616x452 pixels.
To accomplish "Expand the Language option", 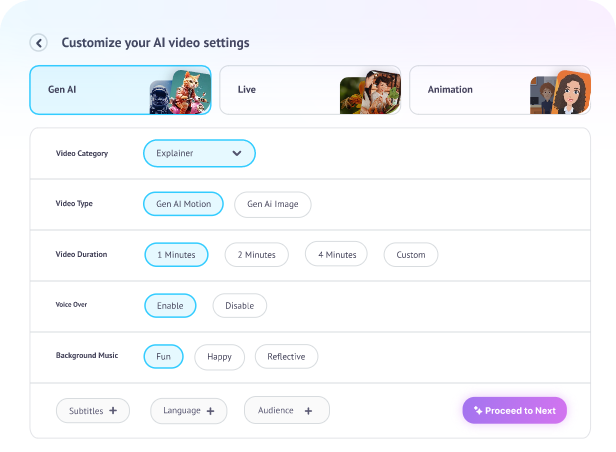I will 189,411.
